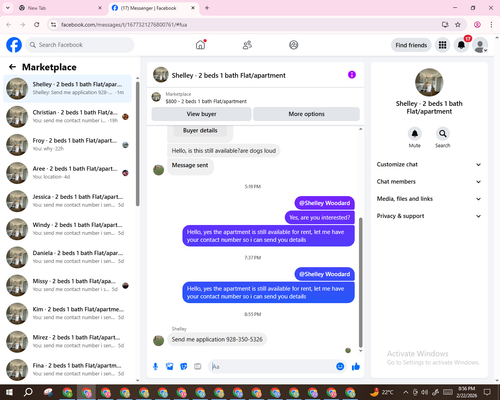This screenshot has width=500, height=400.
Task: Open Windows taskbar search
Action: pyautogui.click(x=28, y=392)
